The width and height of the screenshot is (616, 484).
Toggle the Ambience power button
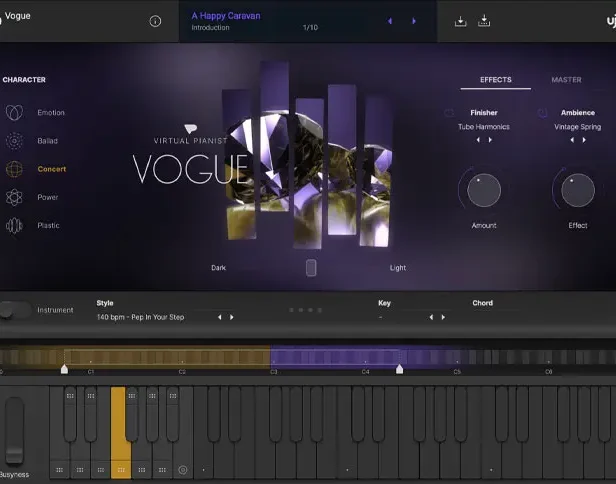(x=542, y=113)
